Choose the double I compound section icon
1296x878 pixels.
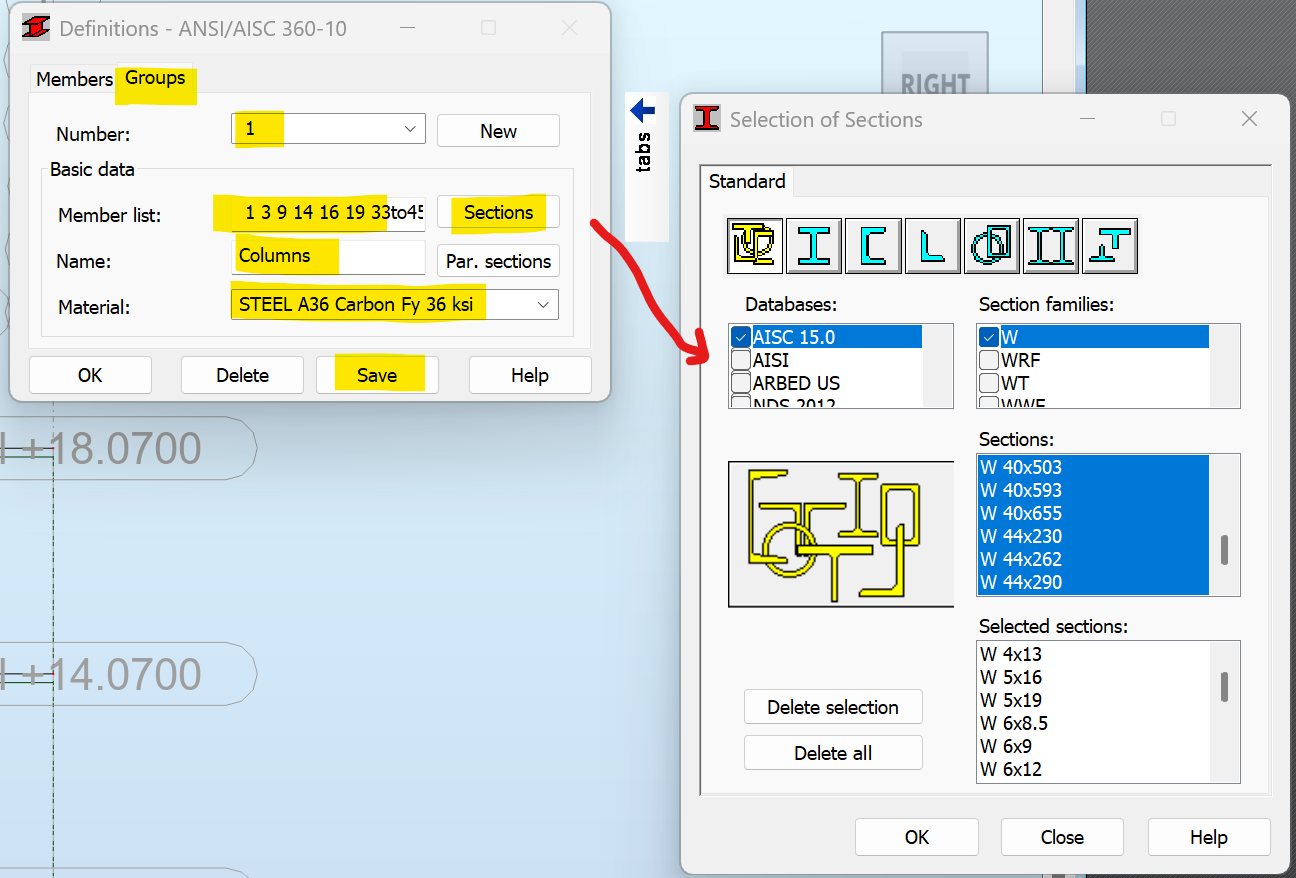coord(1051,245)
